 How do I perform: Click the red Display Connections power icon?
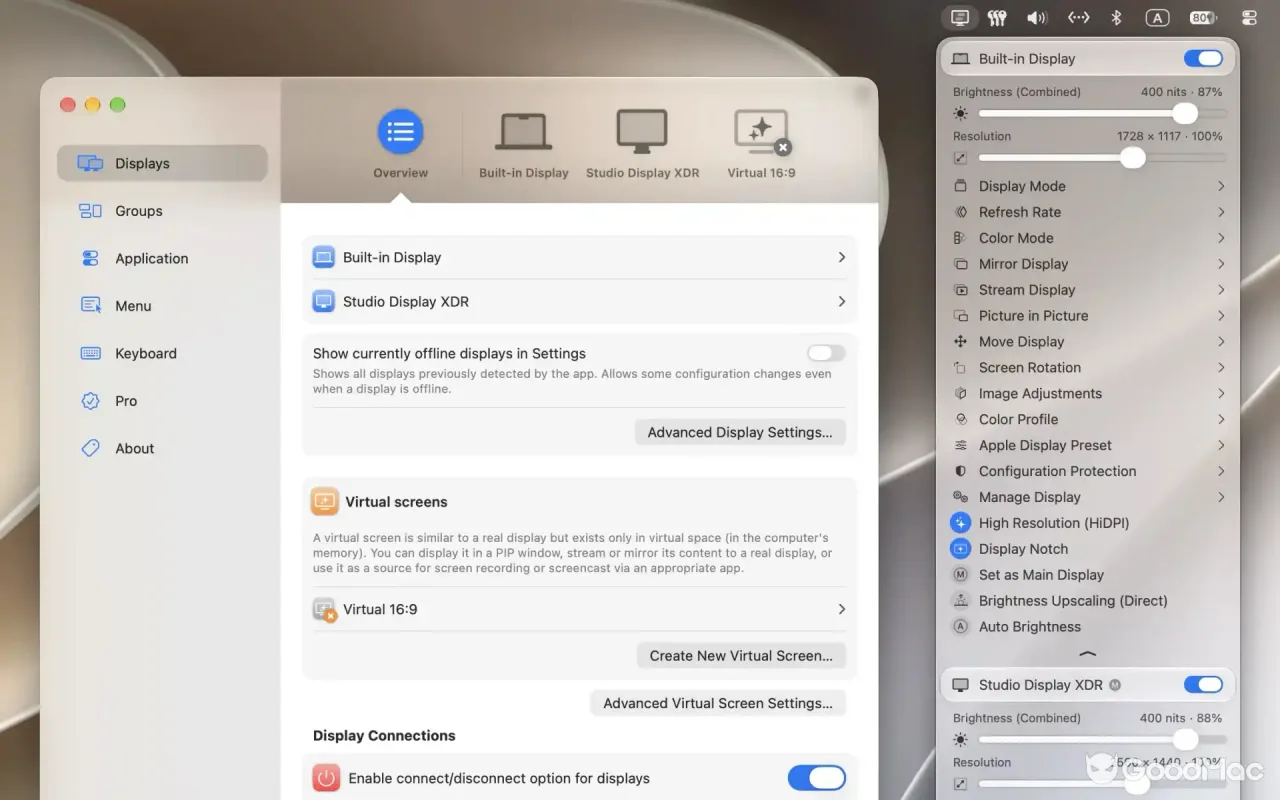[326, 778]
